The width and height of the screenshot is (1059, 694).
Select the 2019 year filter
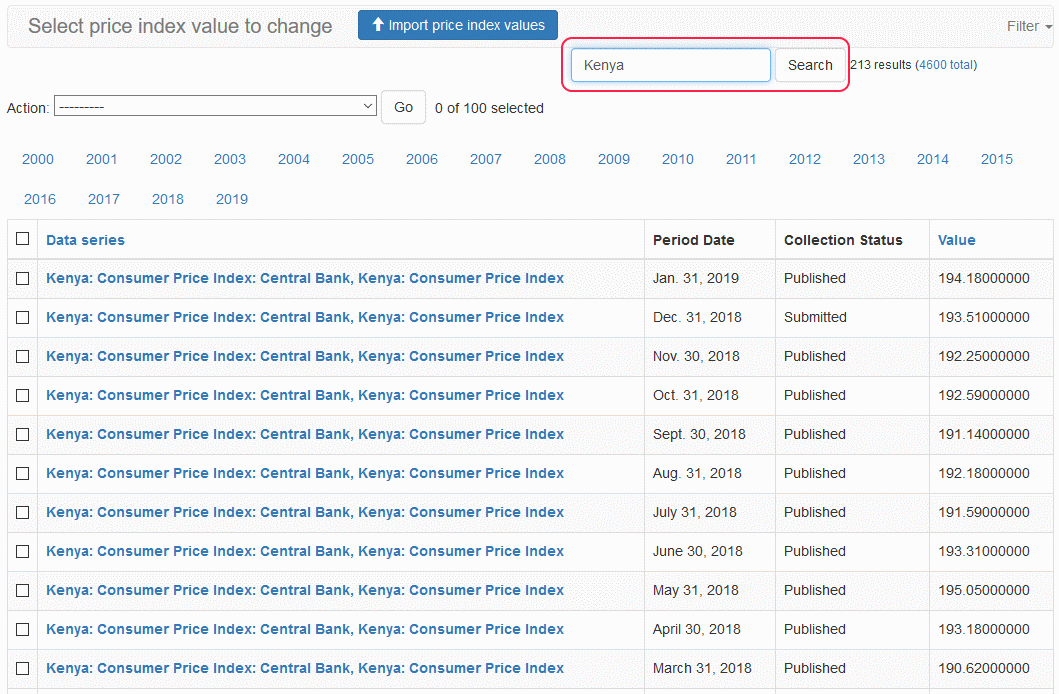[232, 199]
